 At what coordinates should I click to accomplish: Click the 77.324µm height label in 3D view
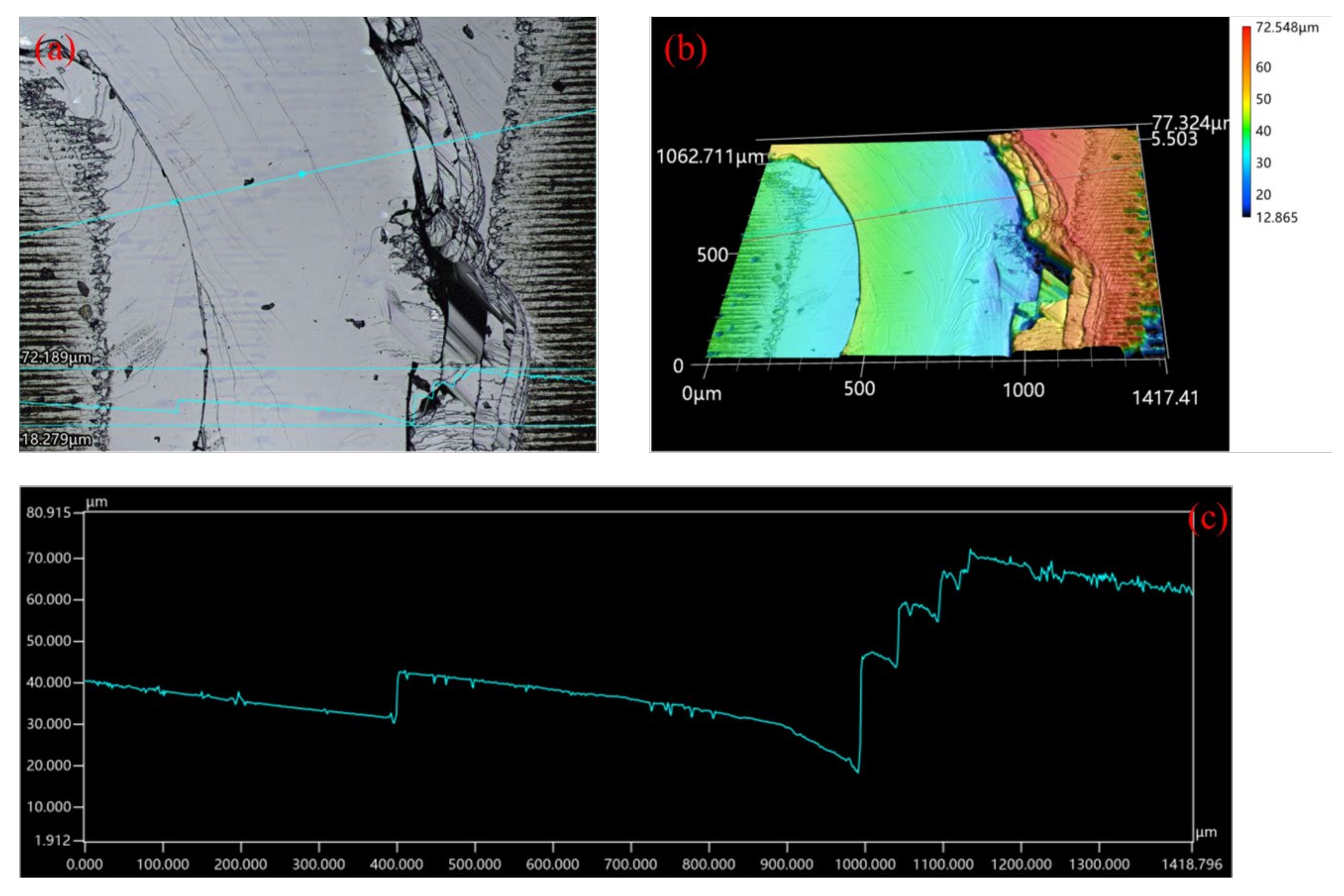click(1189, 122)
